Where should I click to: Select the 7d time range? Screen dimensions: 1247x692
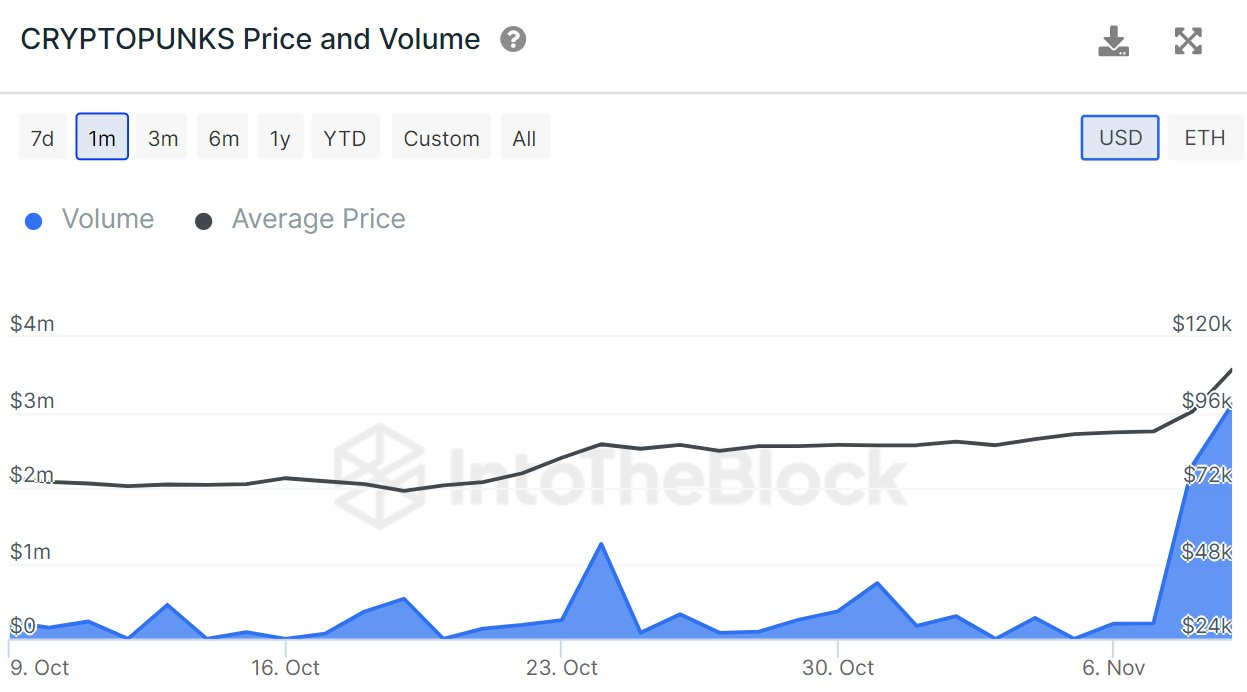(42, 138)
